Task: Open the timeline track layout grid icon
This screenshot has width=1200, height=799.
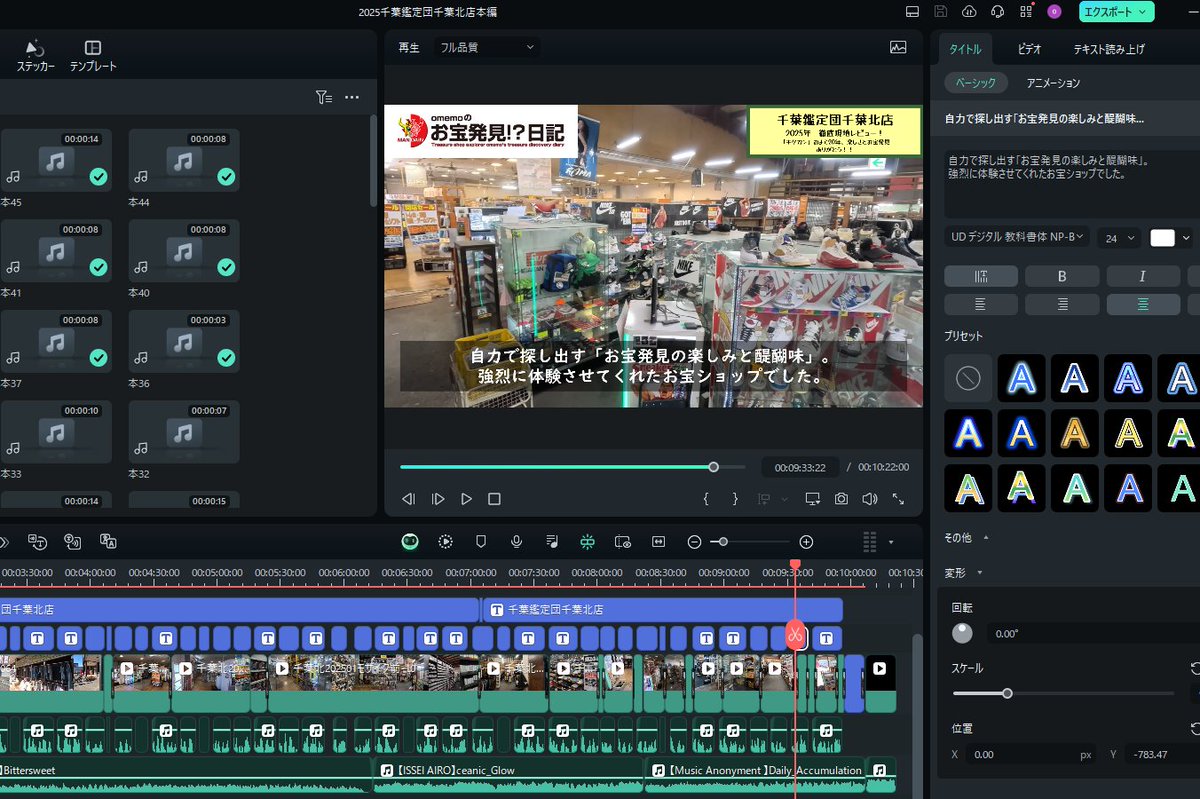Action: 870,541
